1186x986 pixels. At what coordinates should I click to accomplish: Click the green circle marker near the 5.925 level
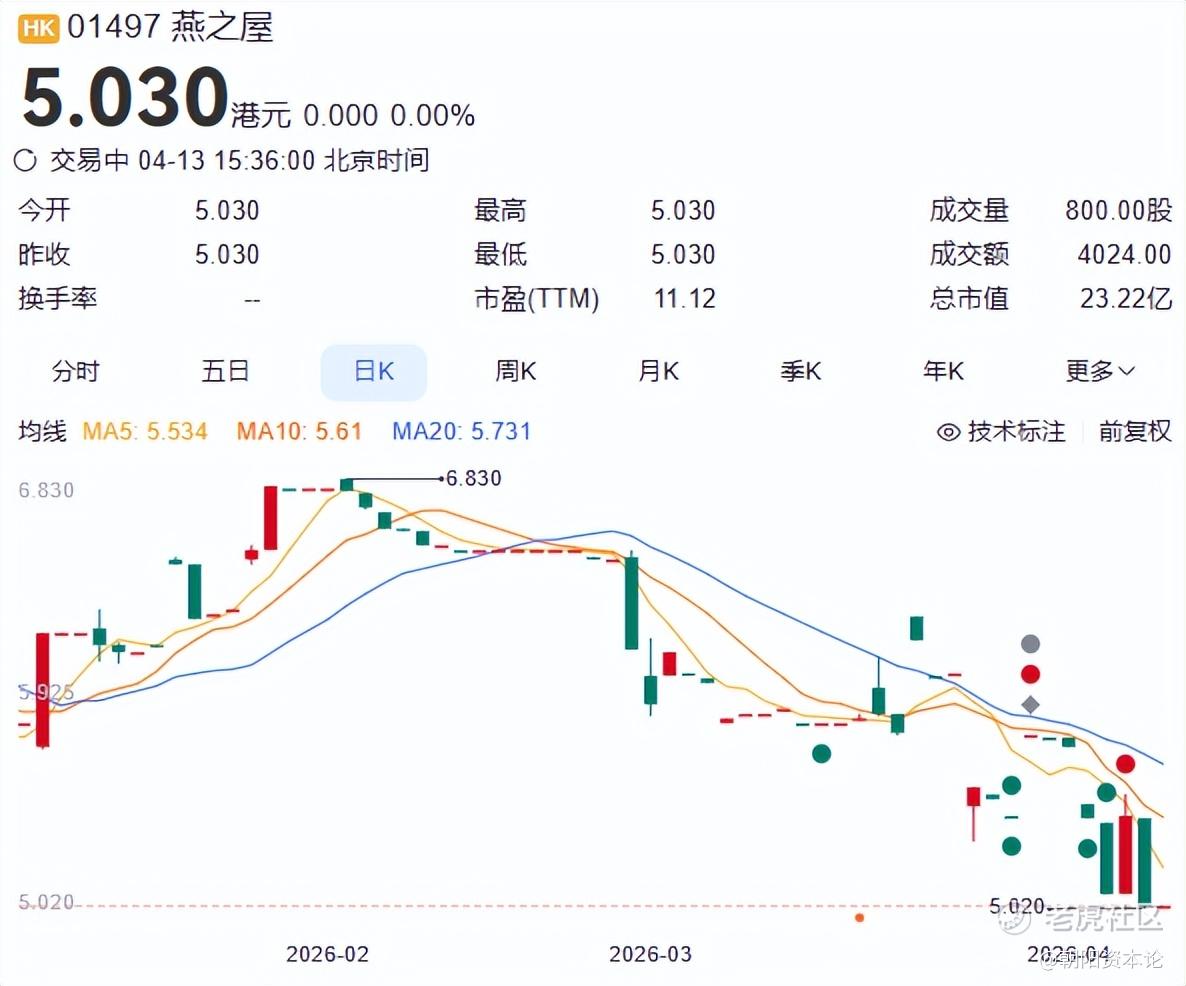(x=821, y=753)
